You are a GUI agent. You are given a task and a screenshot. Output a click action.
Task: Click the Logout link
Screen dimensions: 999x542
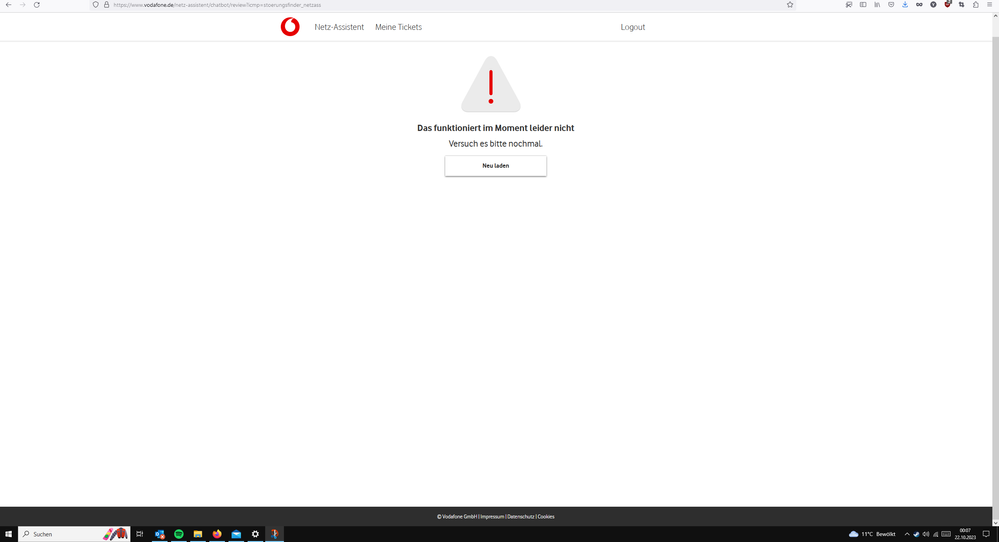633,27
